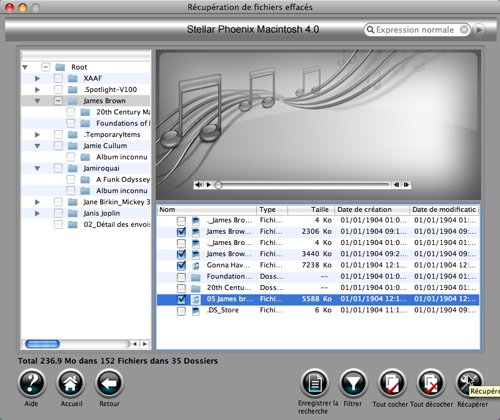This screenshot has width=500, height=420.
Task: Click the 05 James br... file icon
Action: [196, 299]
